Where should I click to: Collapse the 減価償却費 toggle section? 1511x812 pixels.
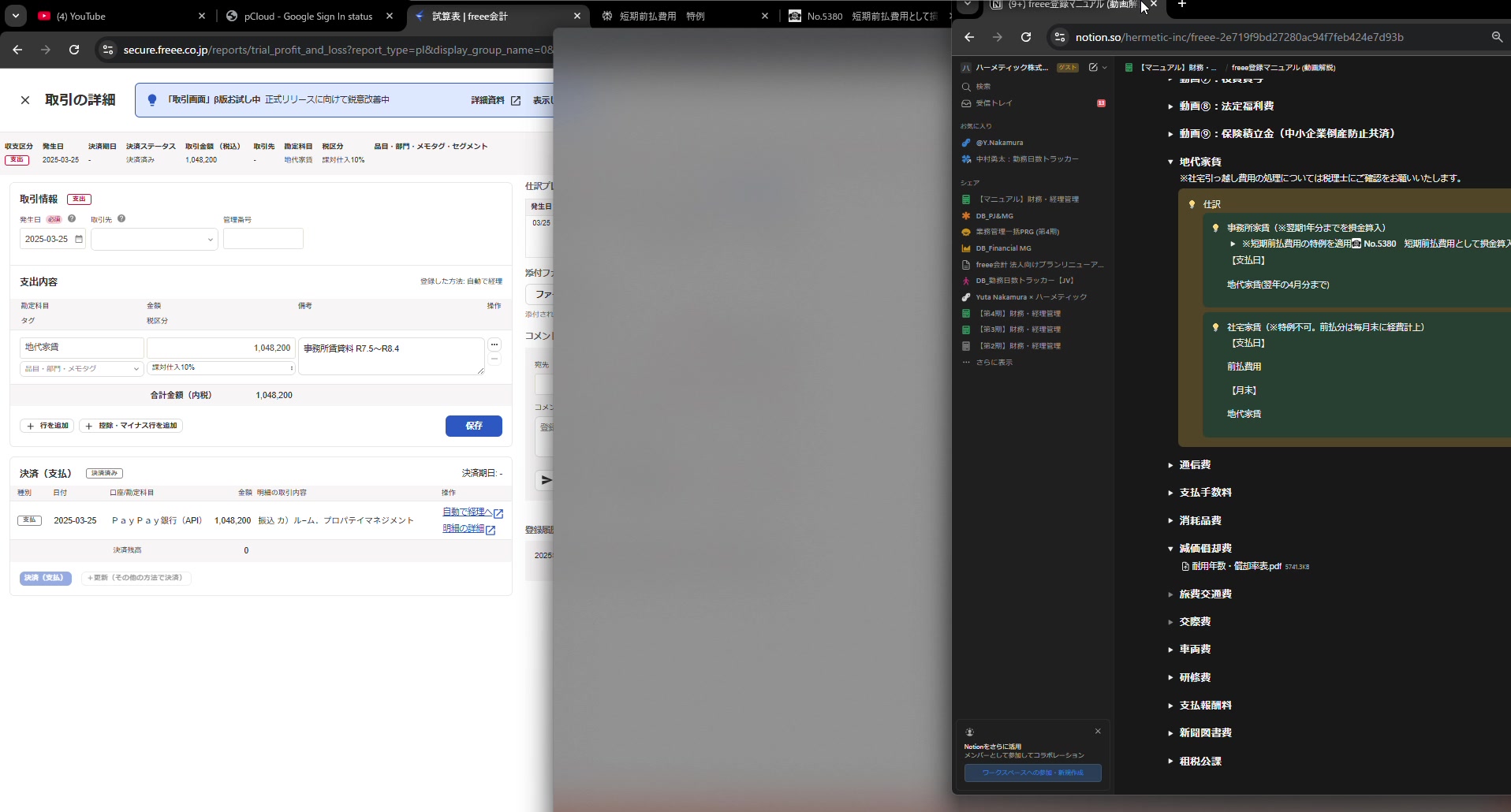[x=1170, y=549]
